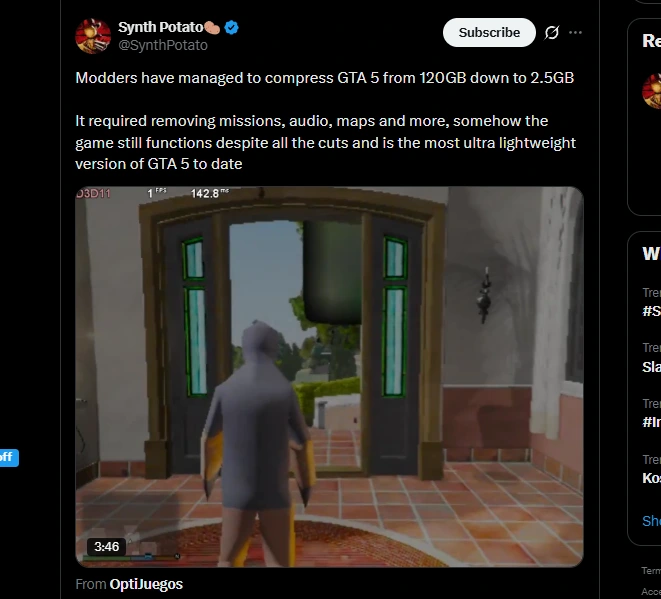Open the @SynthPotato handle link
The width and height of the screenshot is (661, 599).
(163, 45)
